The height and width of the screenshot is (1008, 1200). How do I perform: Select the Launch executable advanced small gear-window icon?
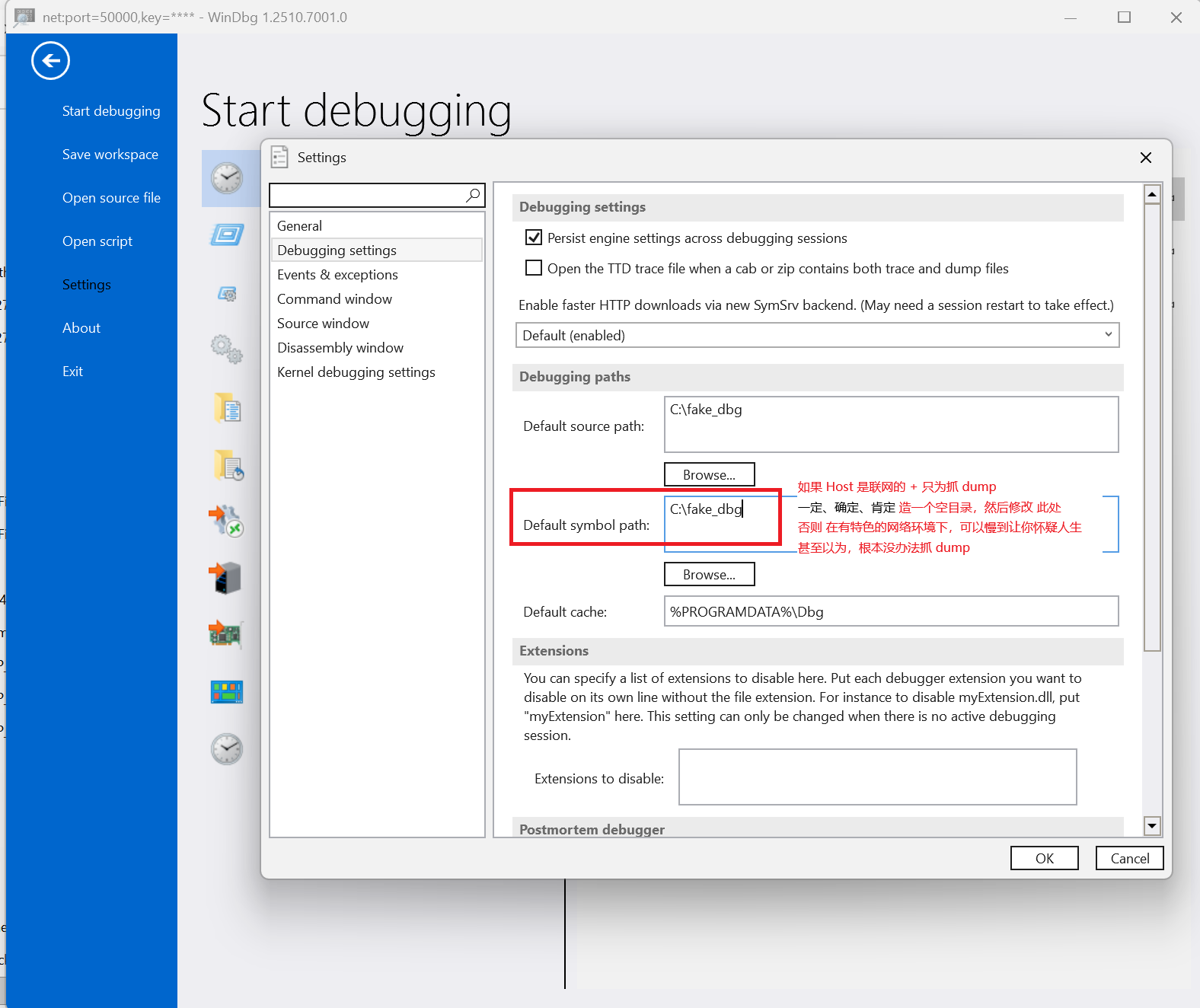point(227,293)
